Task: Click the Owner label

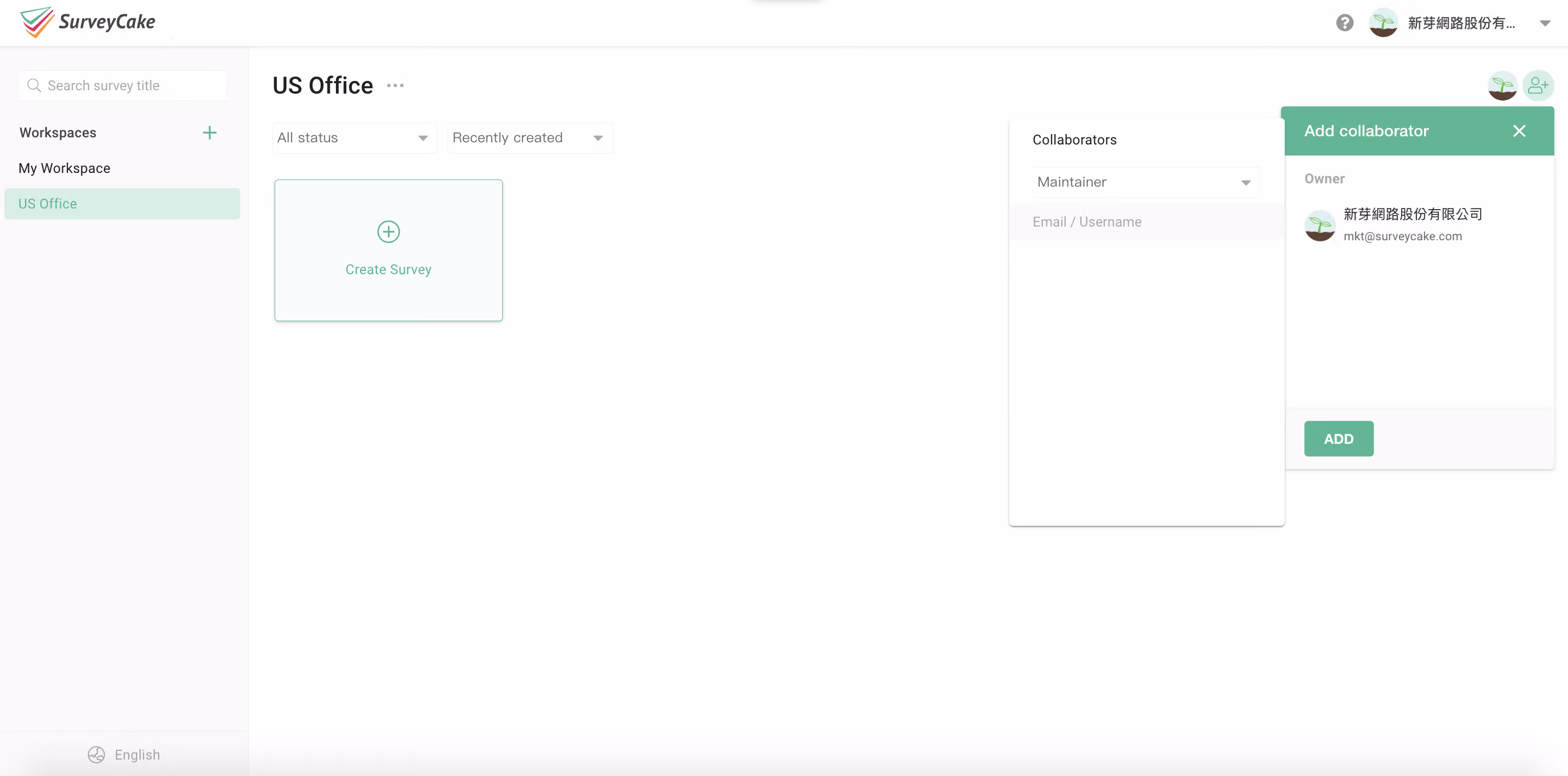Action: (1324, 179)
